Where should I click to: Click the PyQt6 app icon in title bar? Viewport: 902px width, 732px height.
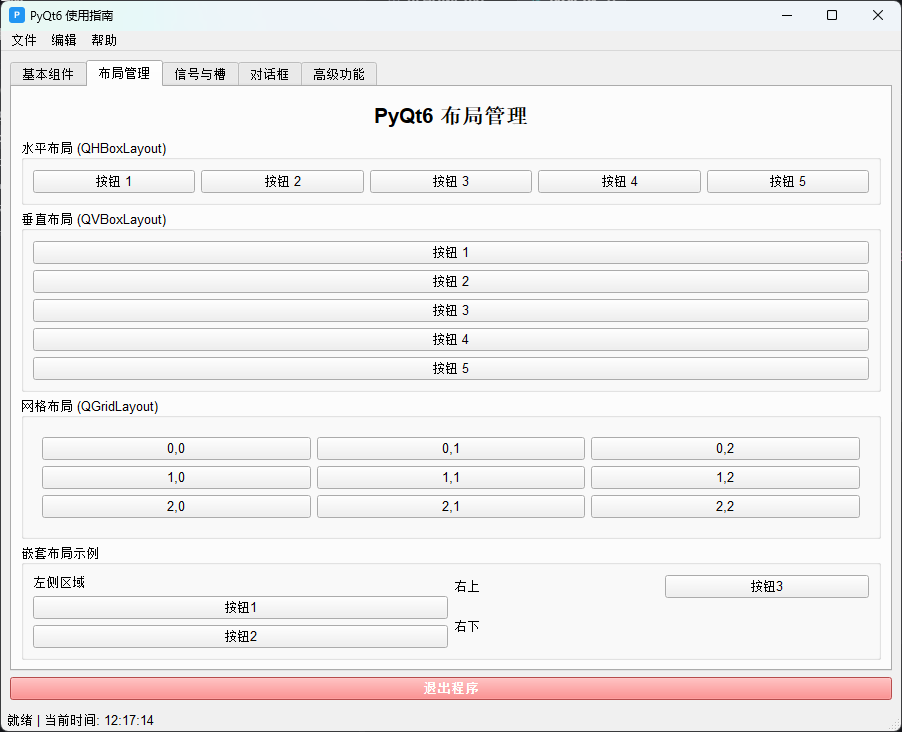[14, 15]
